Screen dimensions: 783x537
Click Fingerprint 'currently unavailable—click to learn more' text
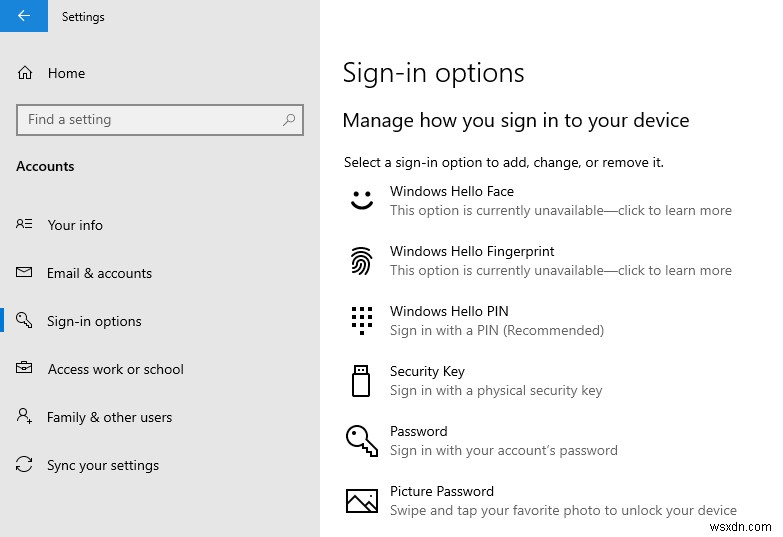coord(561,270)
